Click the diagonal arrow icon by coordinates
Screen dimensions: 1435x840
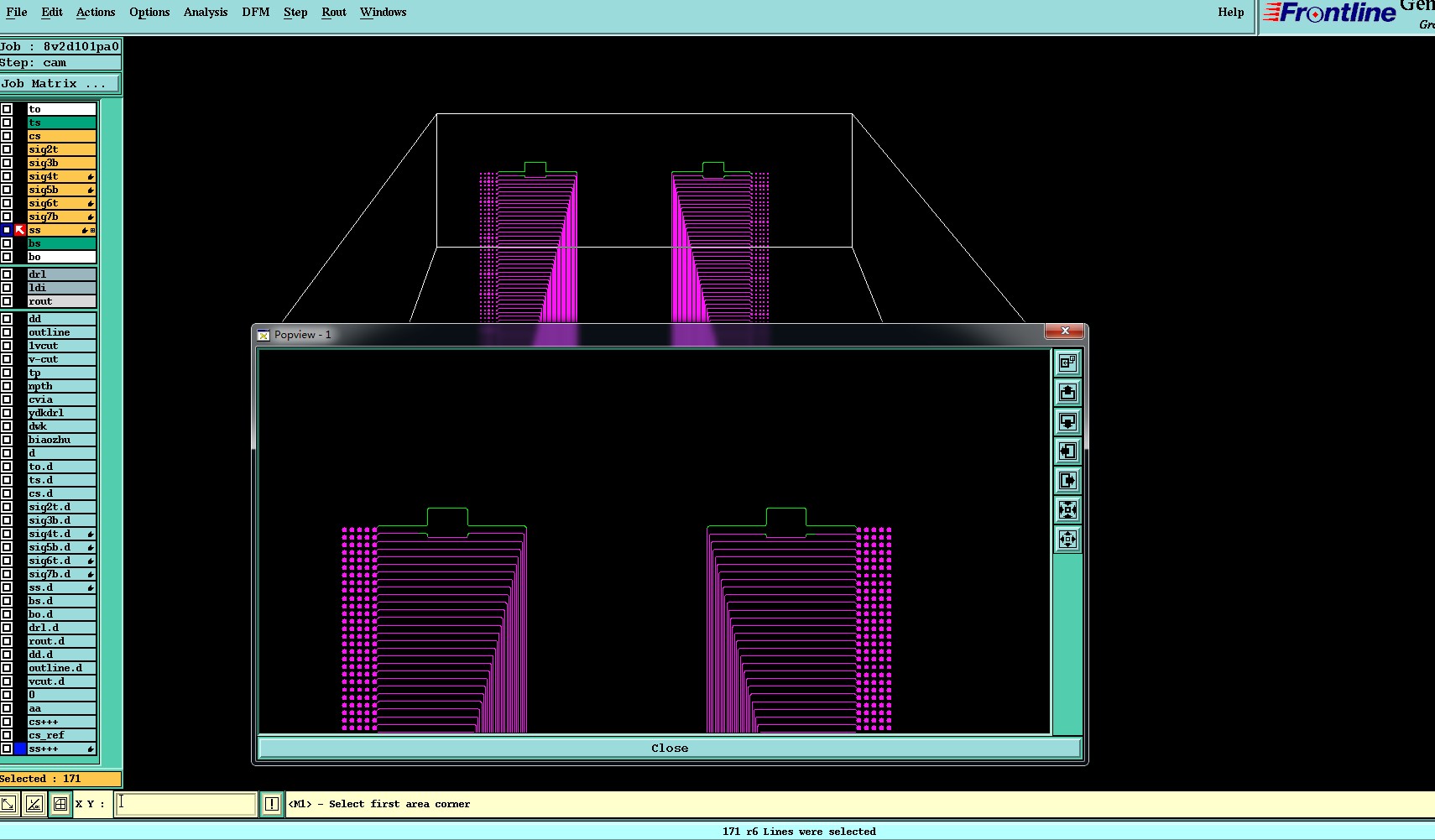pos(8,804)
